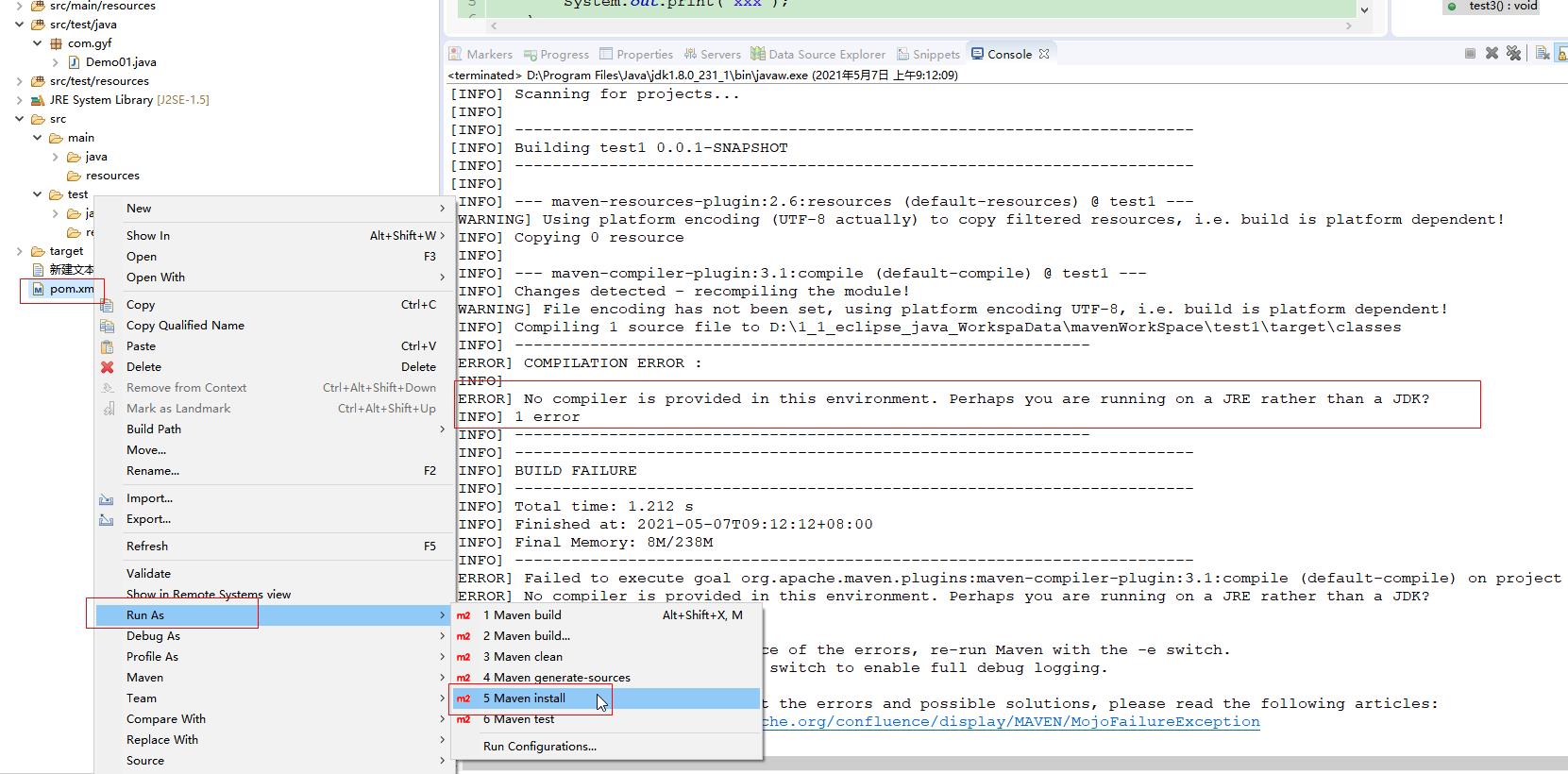Image resolution: width=1568 pixels, height=774 pixels.
Task: Select the pom.xml file in the tree
Action: pos(72,289)
